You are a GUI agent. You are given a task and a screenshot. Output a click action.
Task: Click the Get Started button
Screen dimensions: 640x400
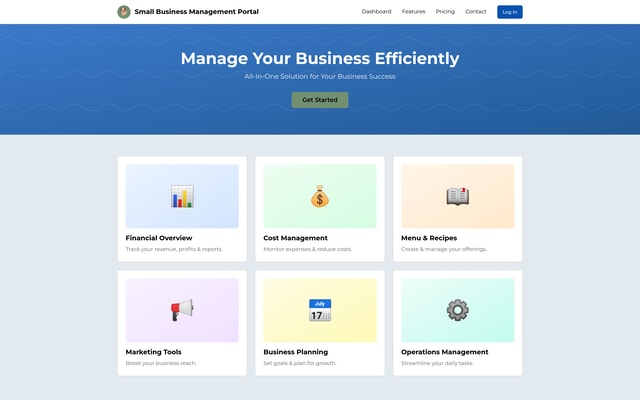click(320, 100)
